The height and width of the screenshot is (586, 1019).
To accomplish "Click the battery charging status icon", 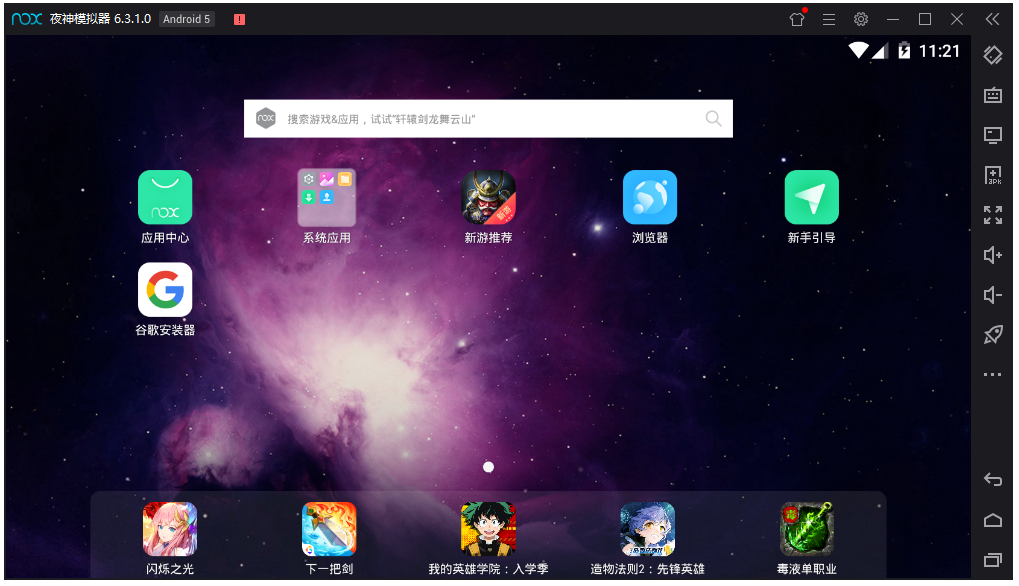I will pos(903,50).
